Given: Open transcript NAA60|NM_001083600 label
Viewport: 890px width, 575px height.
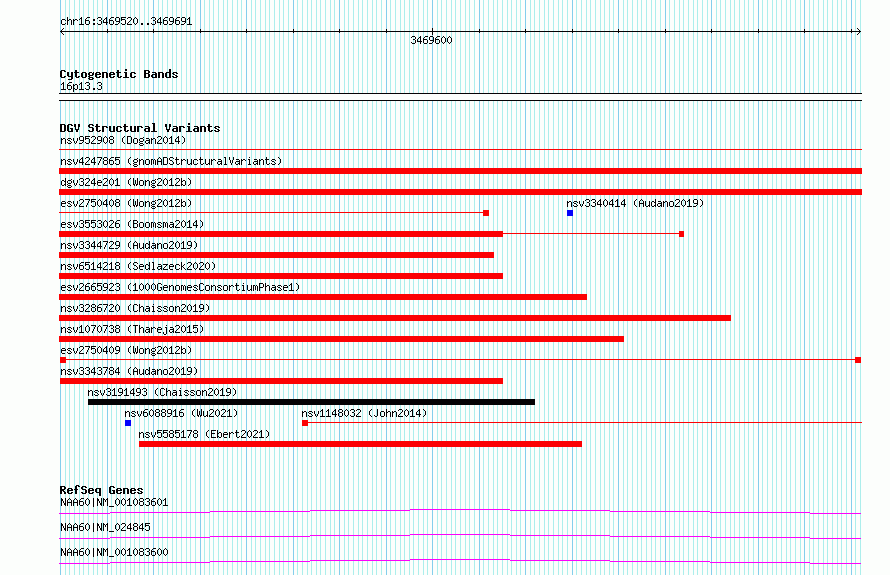Looking at the screenshot, I should tap(114, 552).
